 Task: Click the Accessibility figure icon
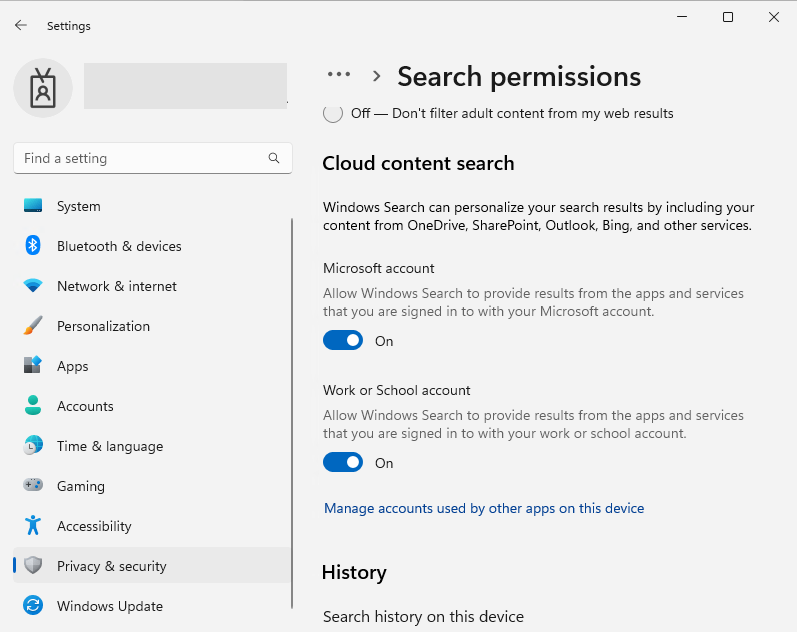coord(33,525)
